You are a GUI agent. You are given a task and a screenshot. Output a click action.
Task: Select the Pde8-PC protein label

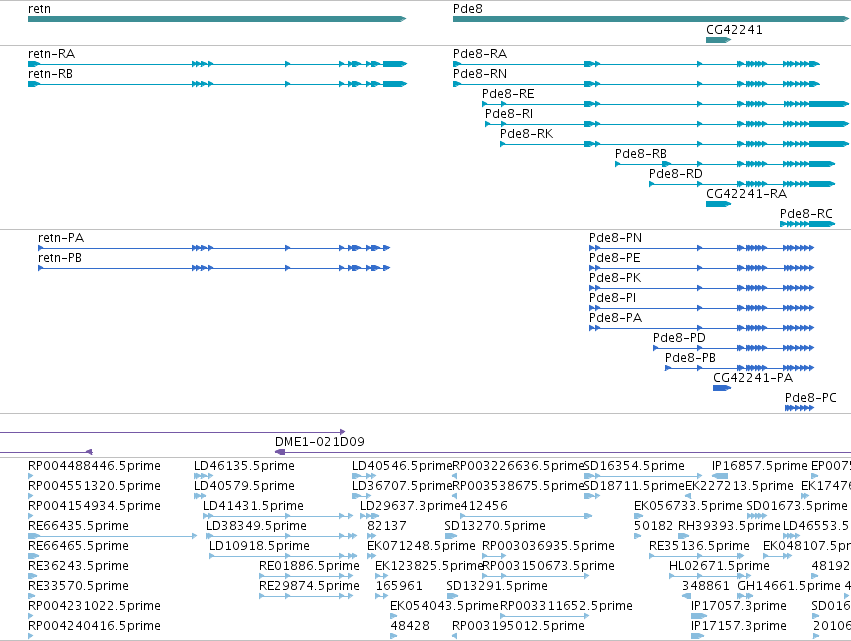[x=810, y=398]
